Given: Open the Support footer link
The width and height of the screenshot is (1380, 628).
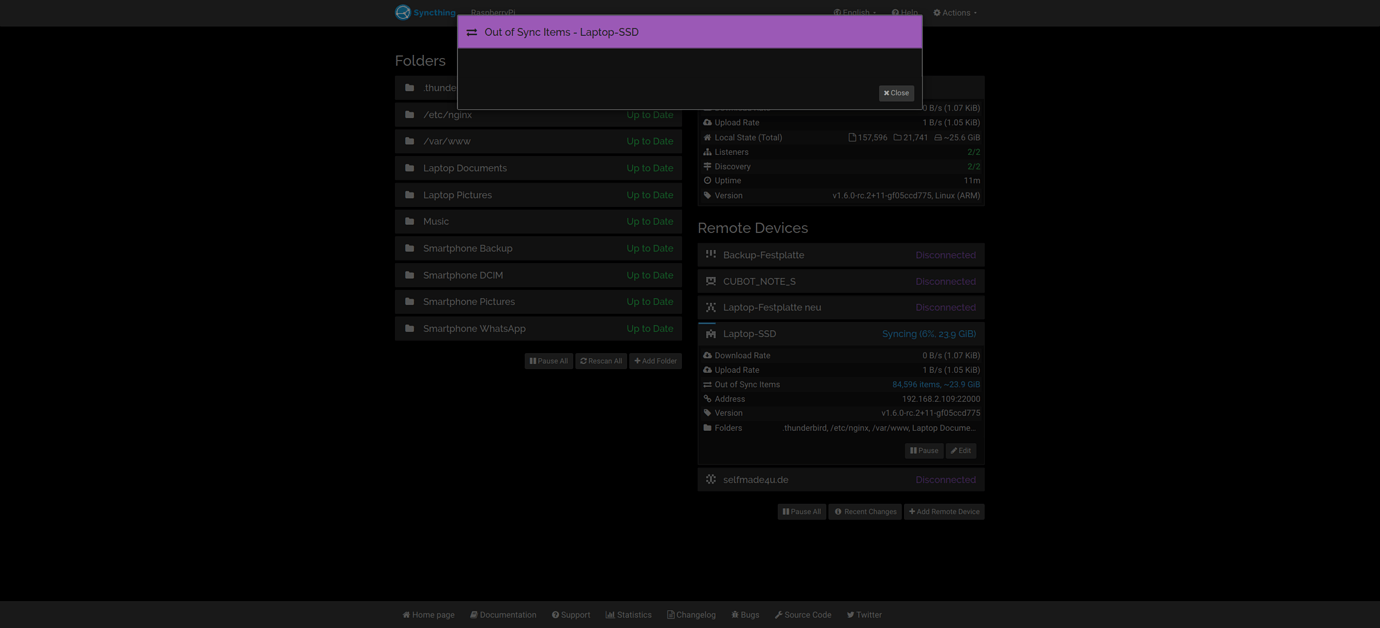Looking at the screenshot, I should coord(571,615).
